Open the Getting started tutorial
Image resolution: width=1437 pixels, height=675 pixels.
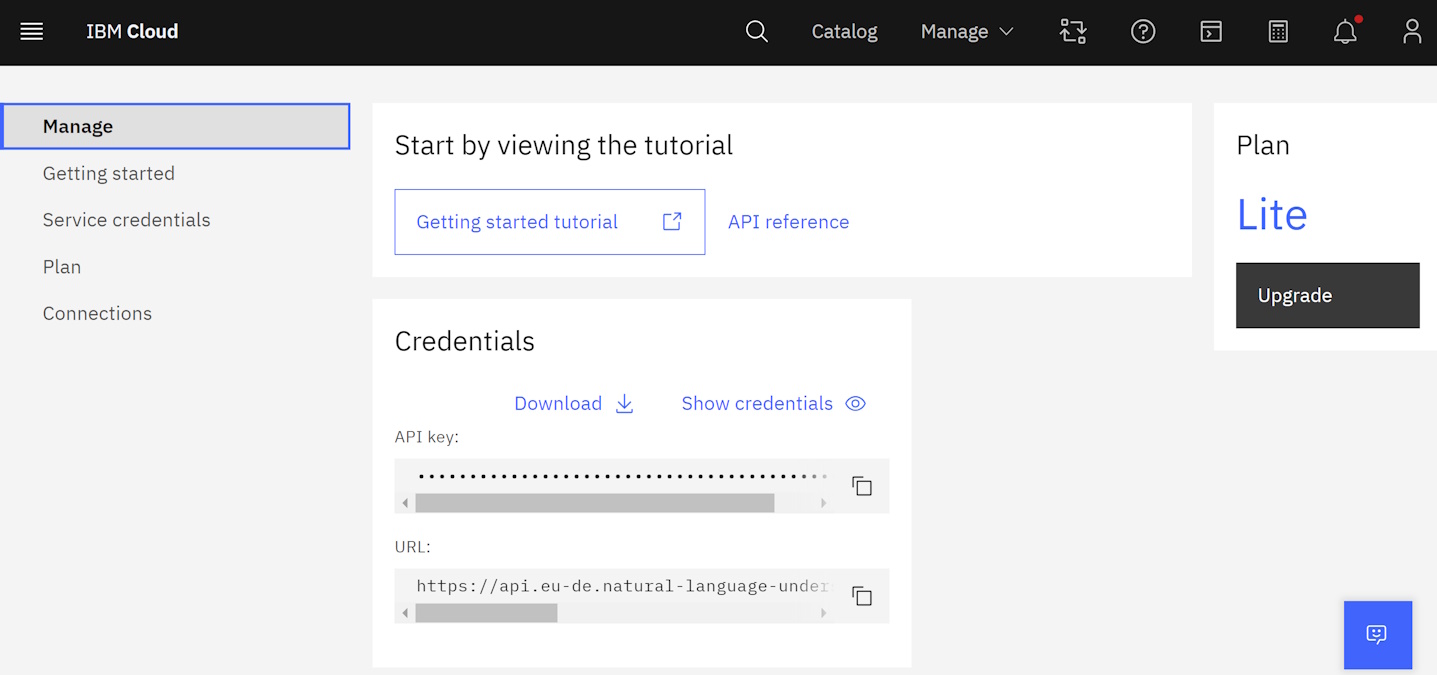coord(549,222)
